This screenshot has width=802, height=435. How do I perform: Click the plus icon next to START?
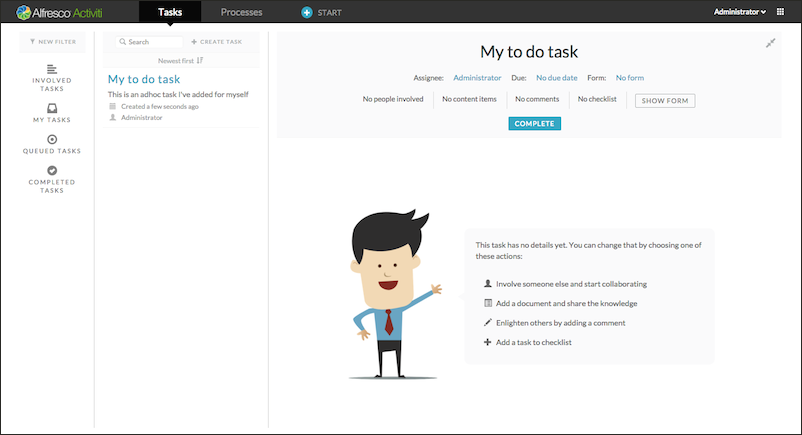(307, 12)
